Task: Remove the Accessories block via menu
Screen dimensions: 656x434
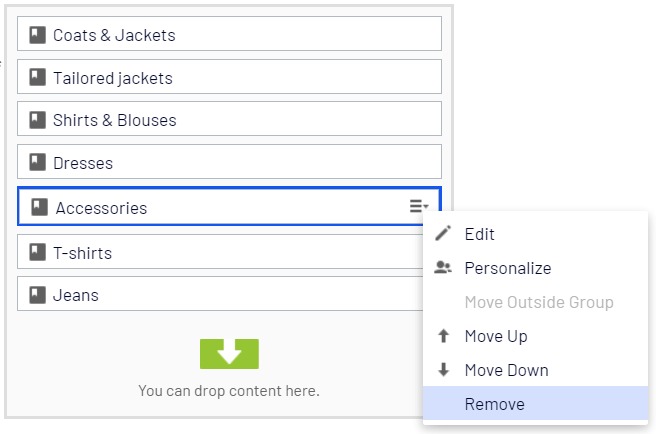Action: 494,404
